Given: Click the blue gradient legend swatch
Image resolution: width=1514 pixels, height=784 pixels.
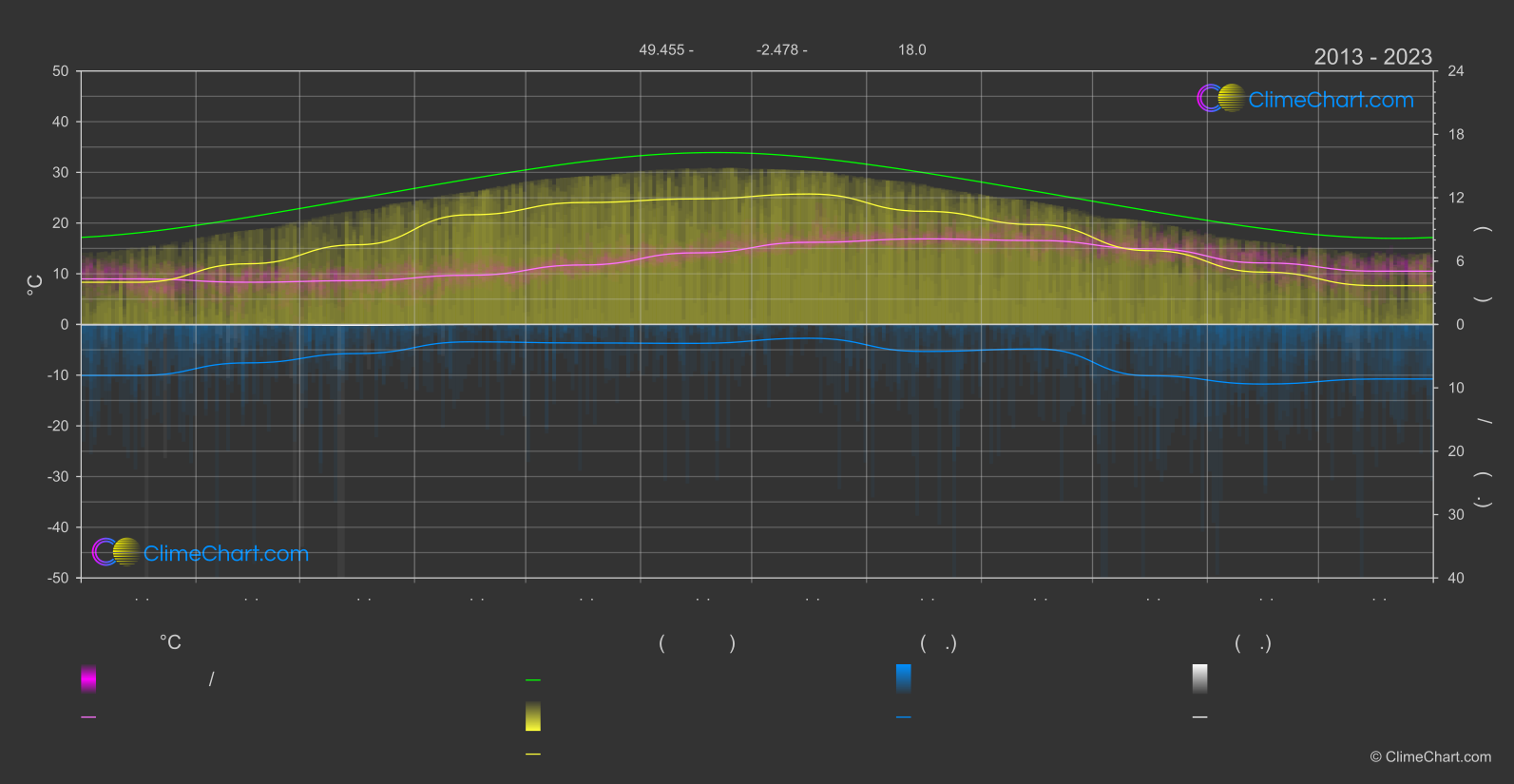Looking at the screenshot, I should [x=903, y=679].
